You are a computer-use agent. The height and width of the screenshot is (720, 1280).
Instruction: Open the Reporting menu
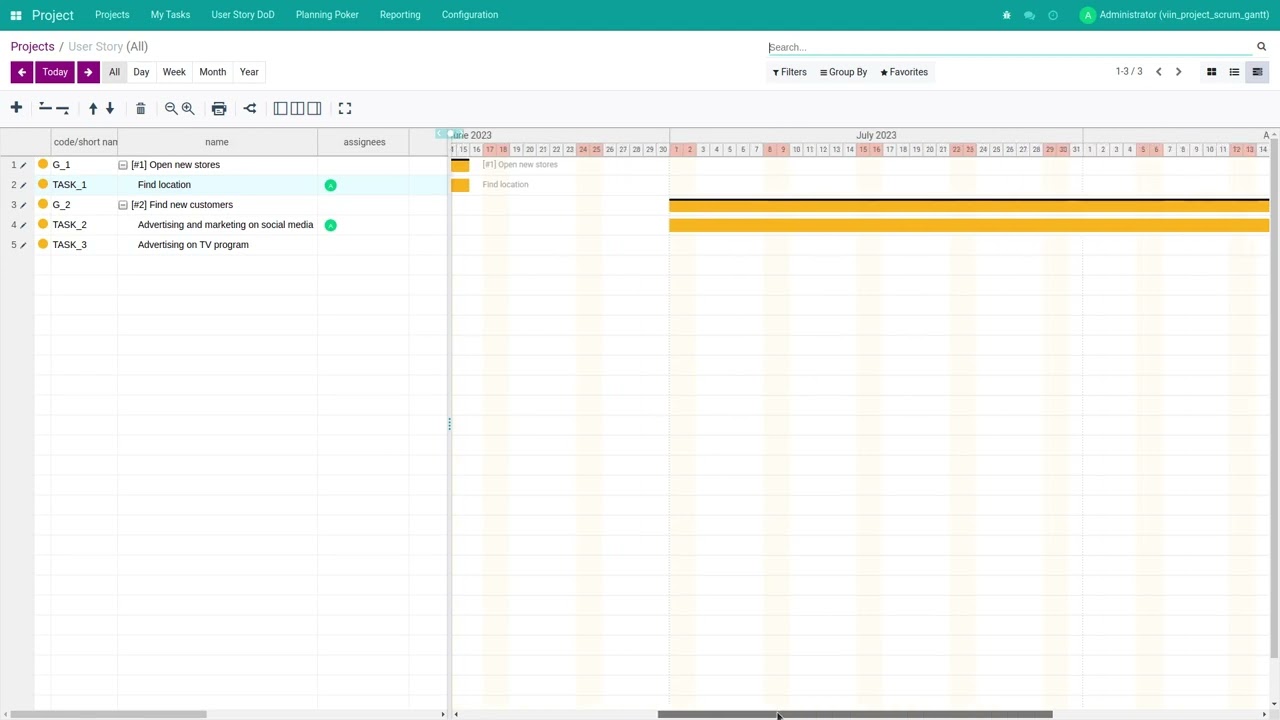pyautogui.click(x=400, y=15)
